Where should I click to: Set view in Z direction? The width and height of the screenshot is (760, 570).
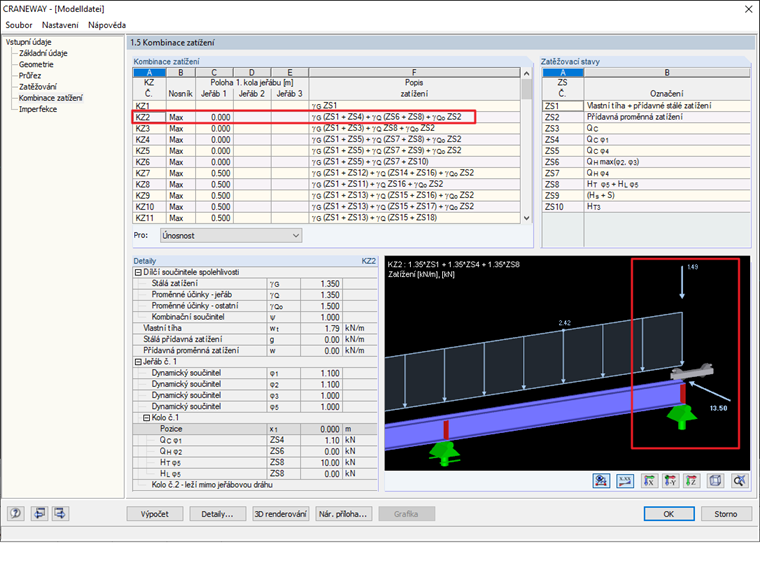pos(692,481)
